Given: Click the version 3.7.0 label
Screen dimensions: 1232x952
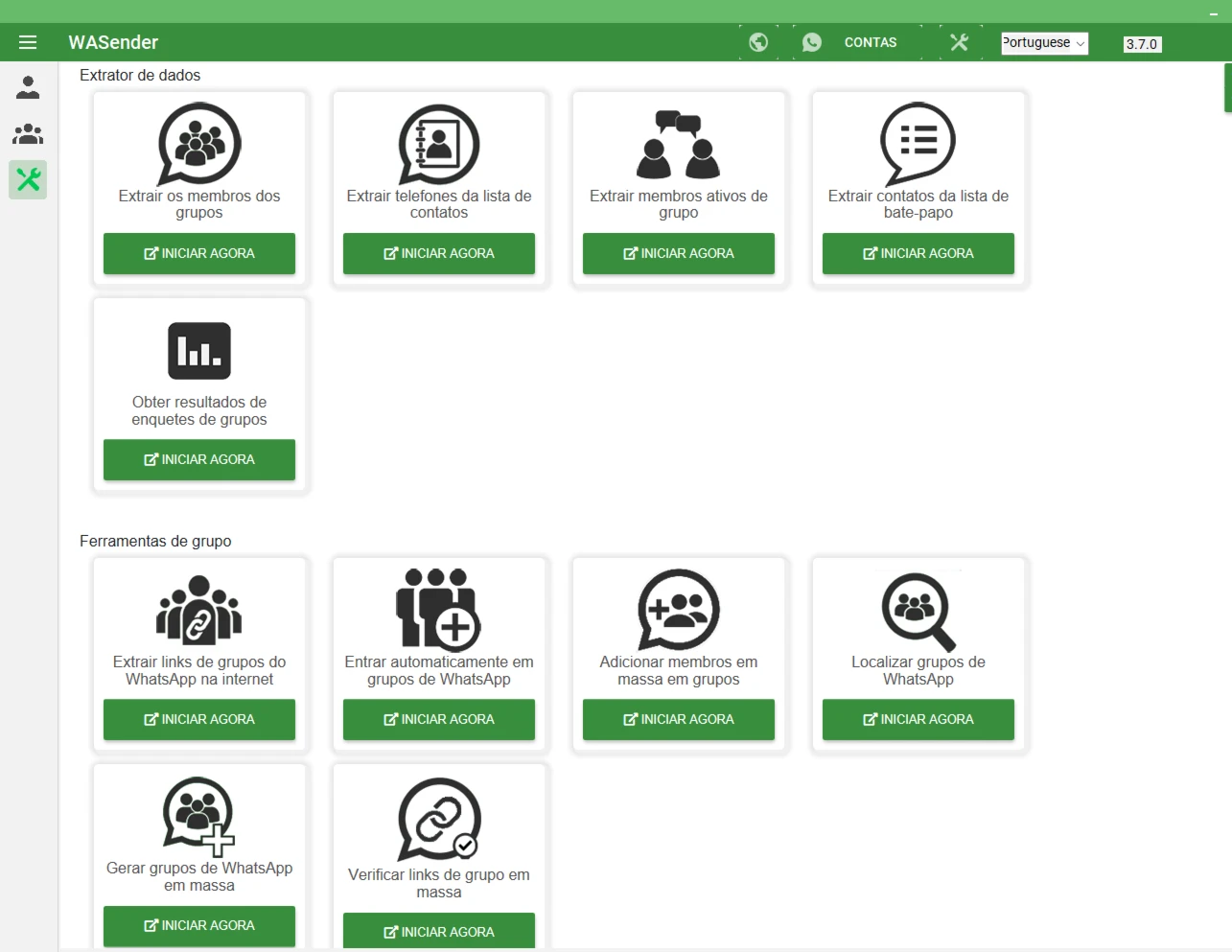Looking at the screenshot, I should [1142, 44].
